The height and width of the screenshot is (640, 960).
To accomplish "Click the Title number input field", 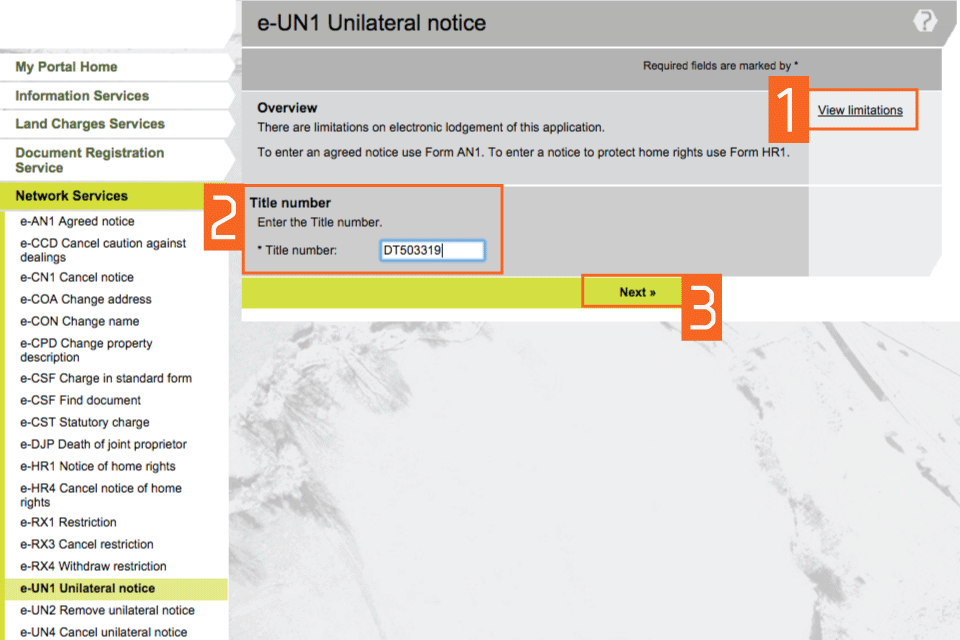I will (x=432, y=250).
